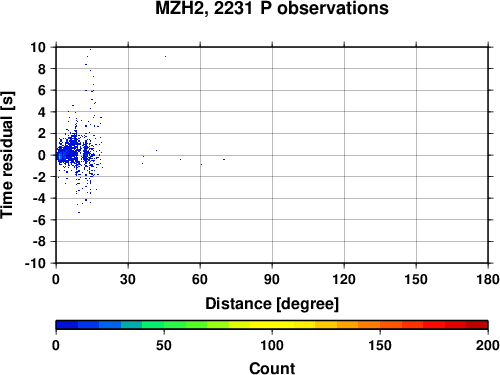Screen dimensions: 500x375
Task: Click y-axis tick label '6'
Action: point(42,90)
